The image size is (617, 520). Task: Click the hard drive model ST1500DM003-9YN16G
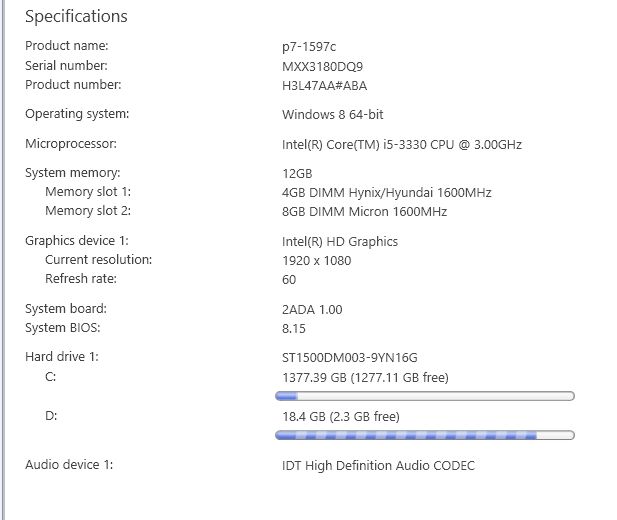click(x=347, y=357)
